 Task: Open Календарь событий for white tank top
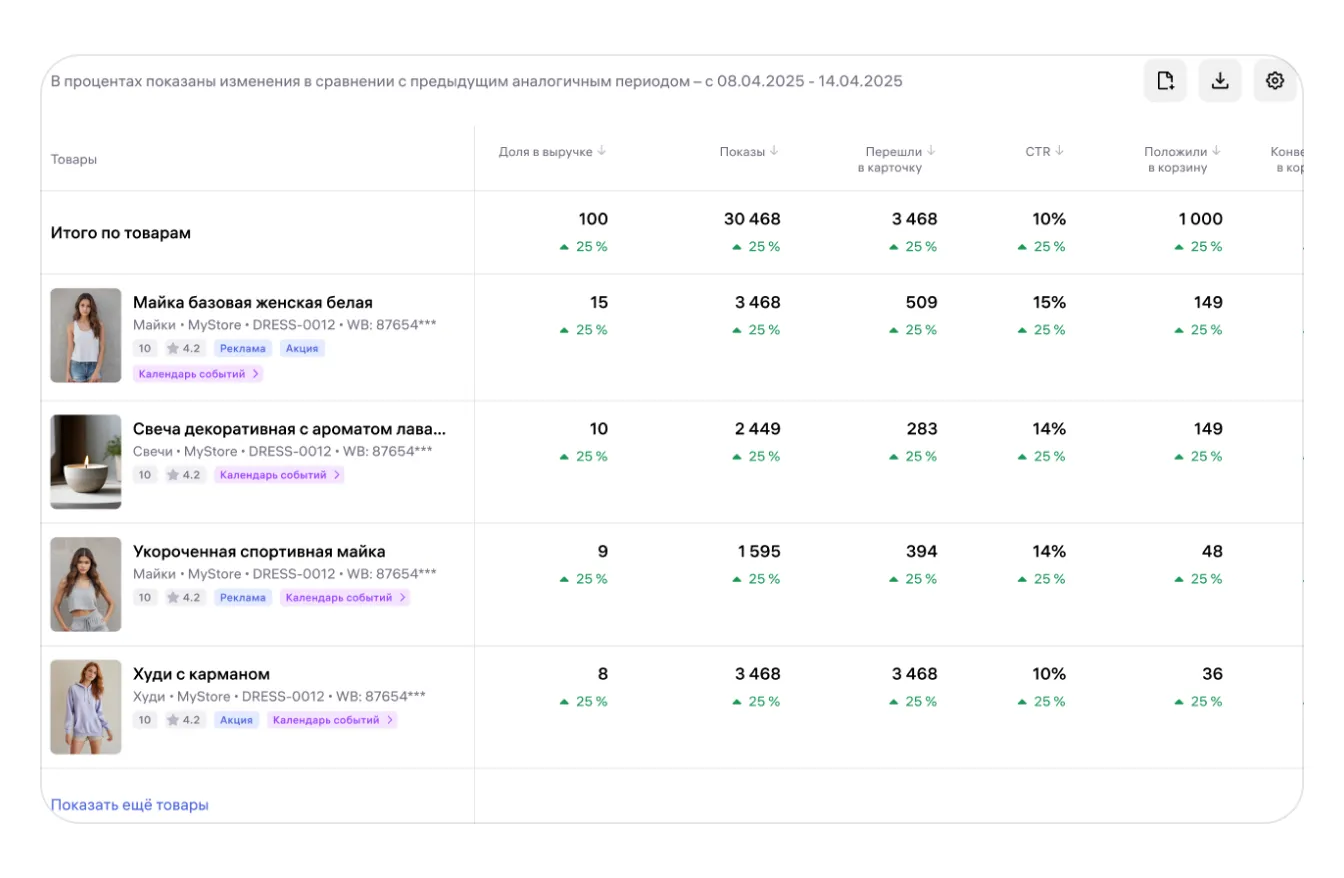198,374
